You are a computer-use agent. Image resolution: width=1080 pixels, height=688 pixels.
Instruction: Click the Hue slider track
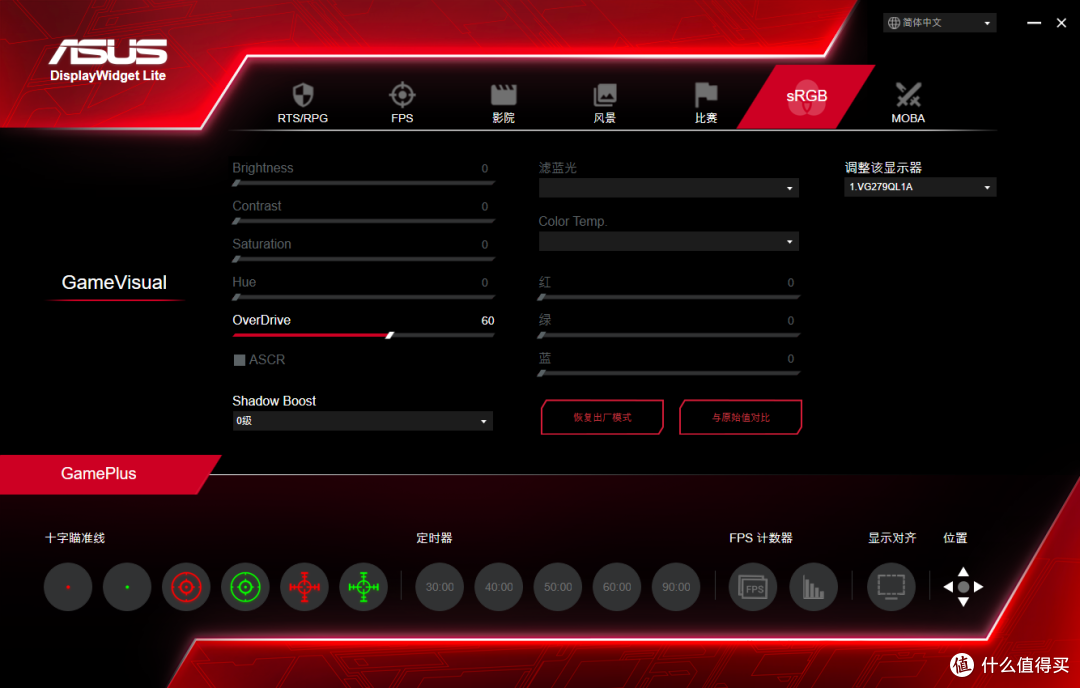tap(364, 298)
